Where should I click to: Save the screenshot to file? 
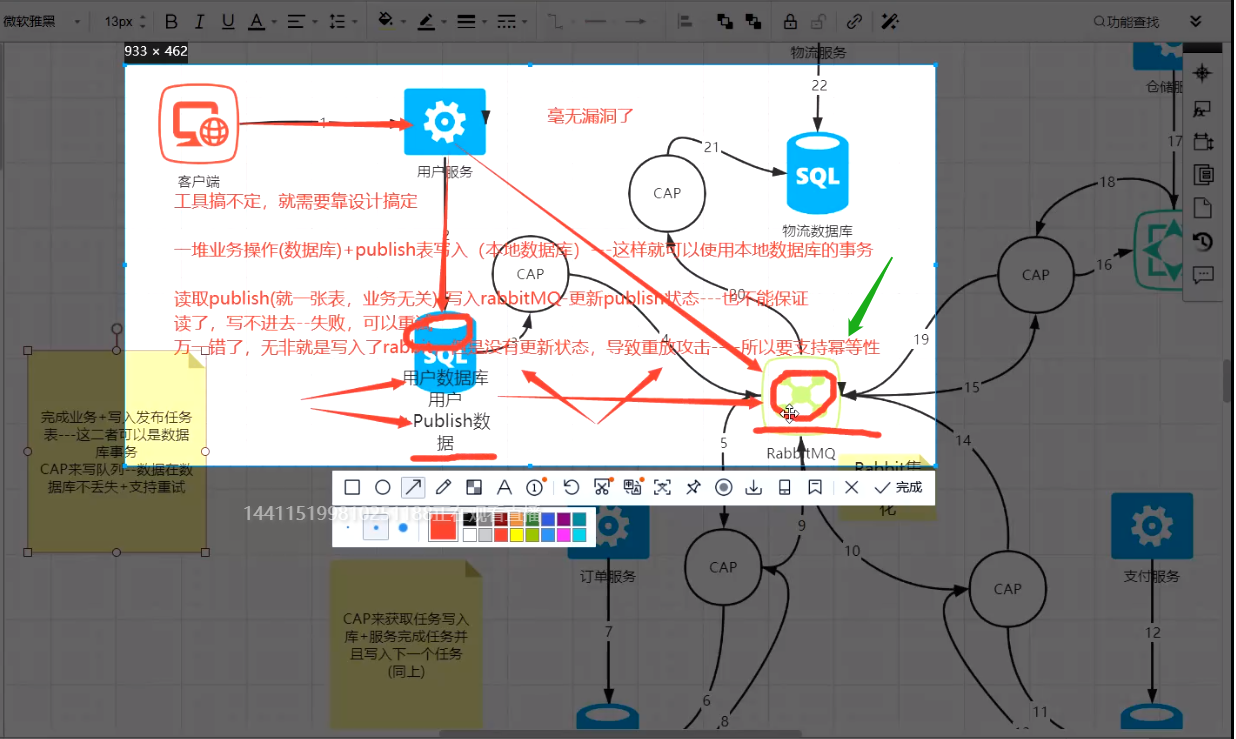coord(752,487)
